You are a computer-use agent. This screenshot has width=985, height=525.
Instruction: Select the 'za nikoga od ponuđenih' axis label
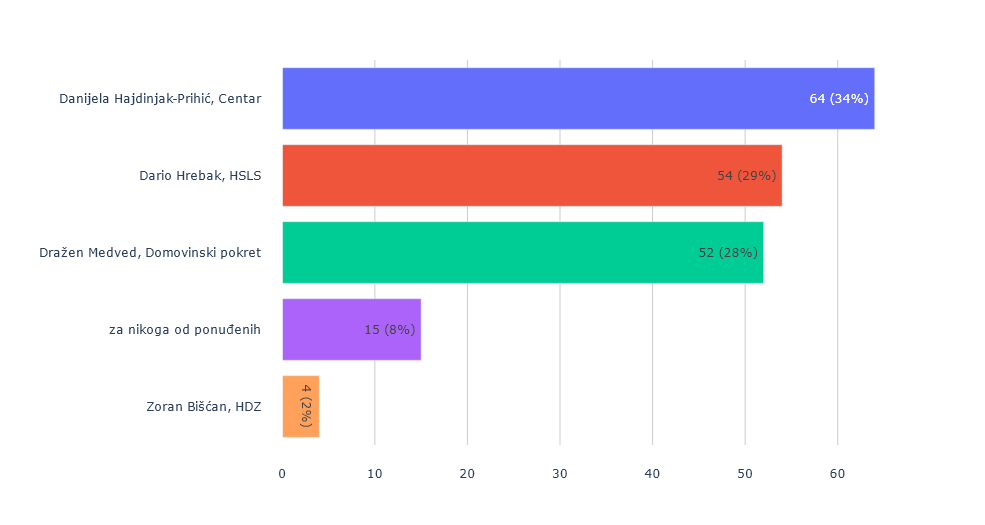pos(185,330)
